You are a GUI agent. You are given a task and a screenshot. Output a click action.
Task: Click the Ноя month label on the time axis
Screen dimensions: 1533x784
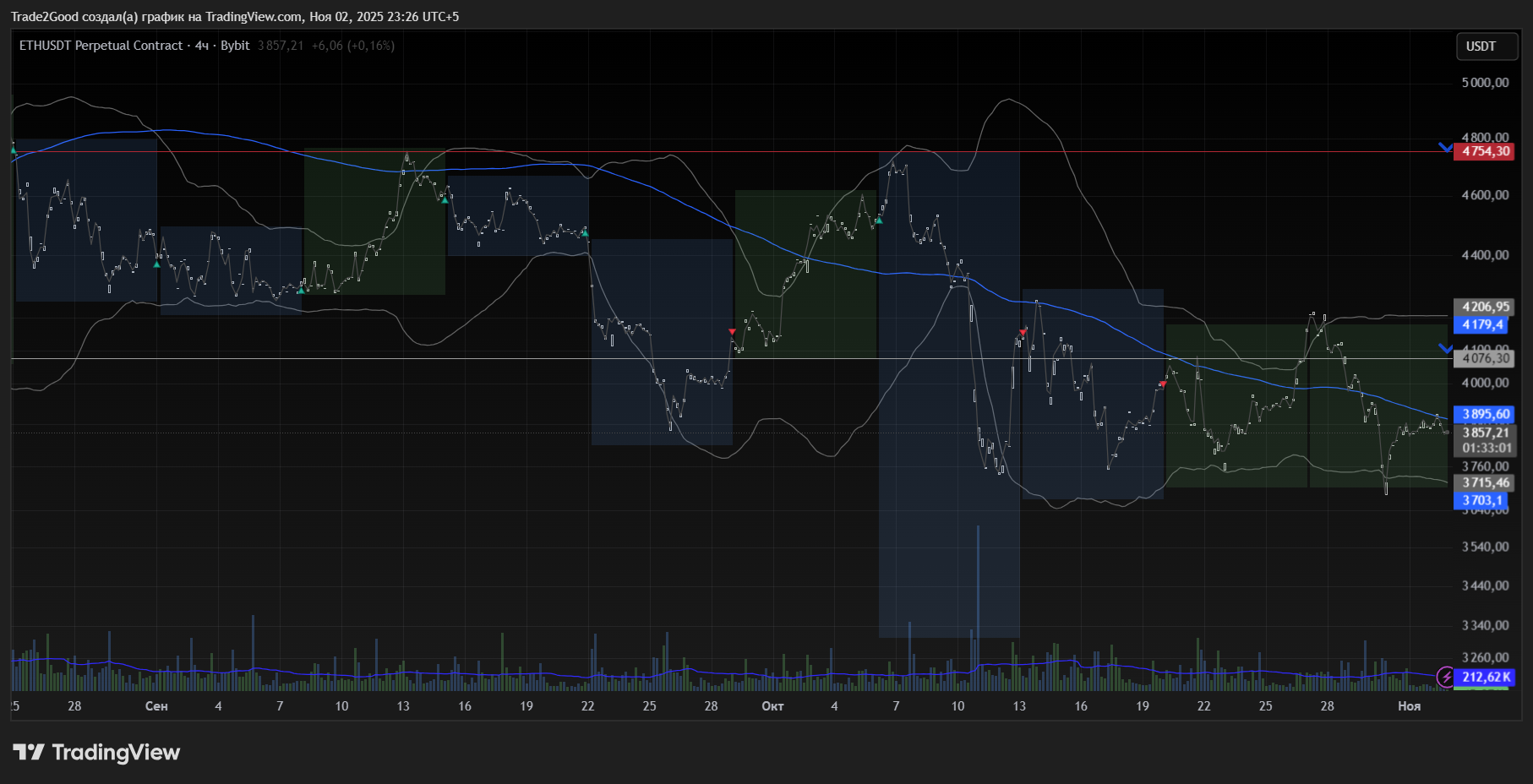pos(1409,706)
